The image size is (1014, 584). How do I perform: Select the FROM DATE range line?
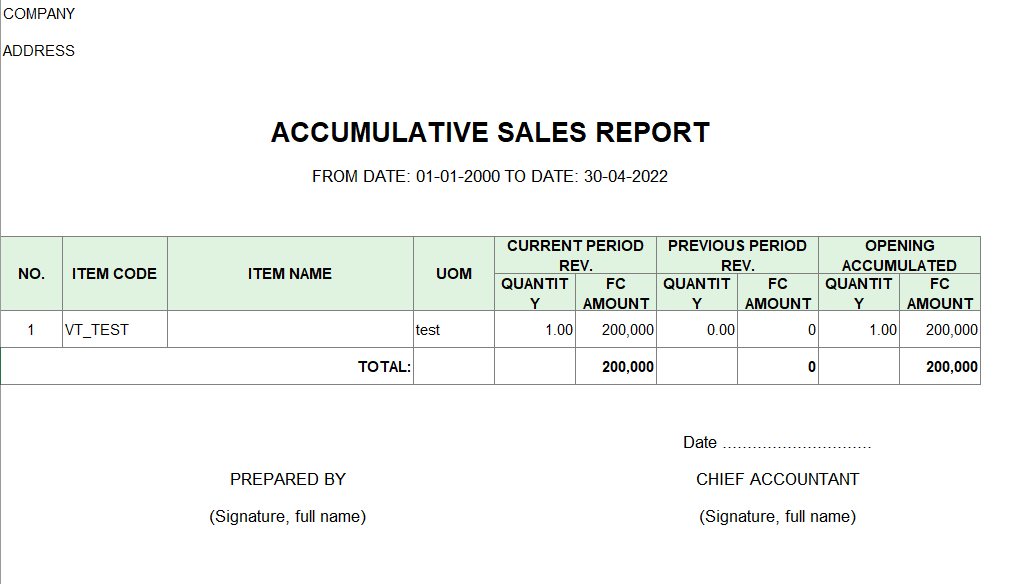point(490,177)
